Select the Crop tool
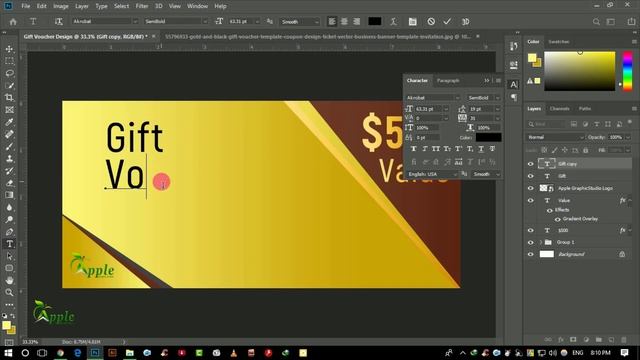Viewport: 640px width, 360px height. click(9, 98)
